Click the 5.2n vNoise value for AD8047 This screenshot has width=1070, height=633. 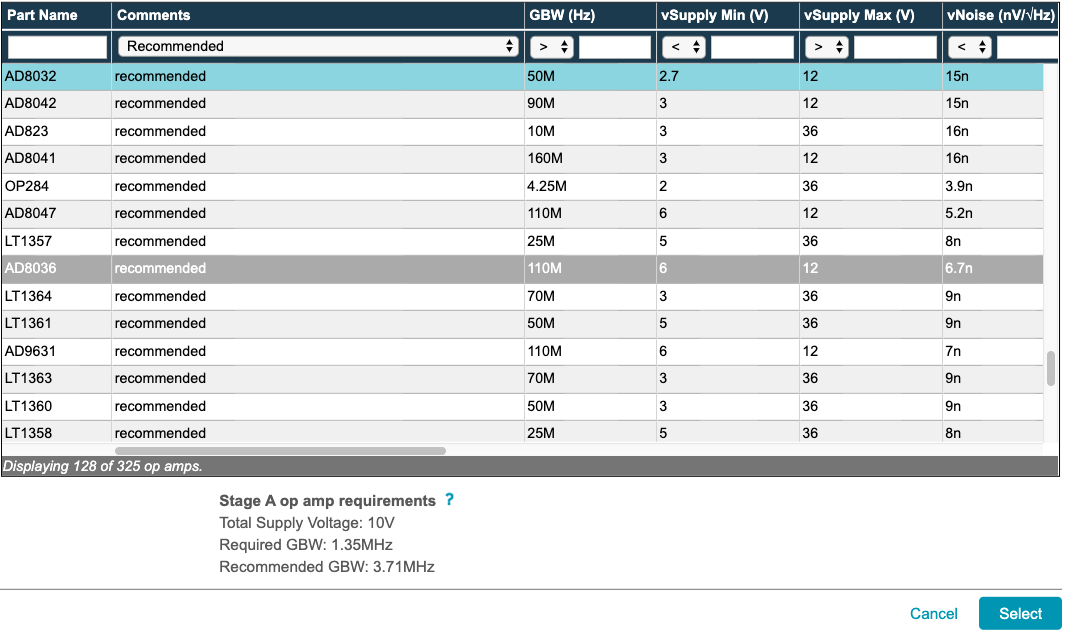click(959, 214)
